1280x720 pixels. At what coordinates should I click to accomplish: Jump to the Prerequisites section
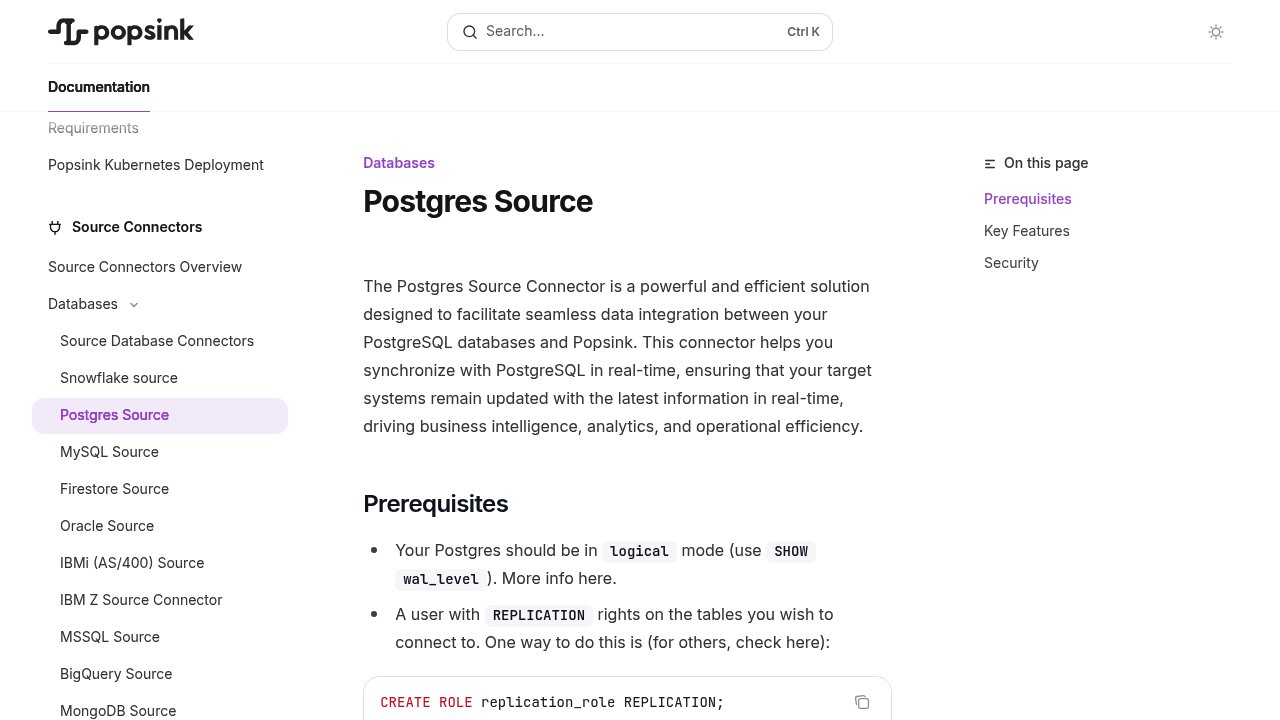(x=1027, y=198)
